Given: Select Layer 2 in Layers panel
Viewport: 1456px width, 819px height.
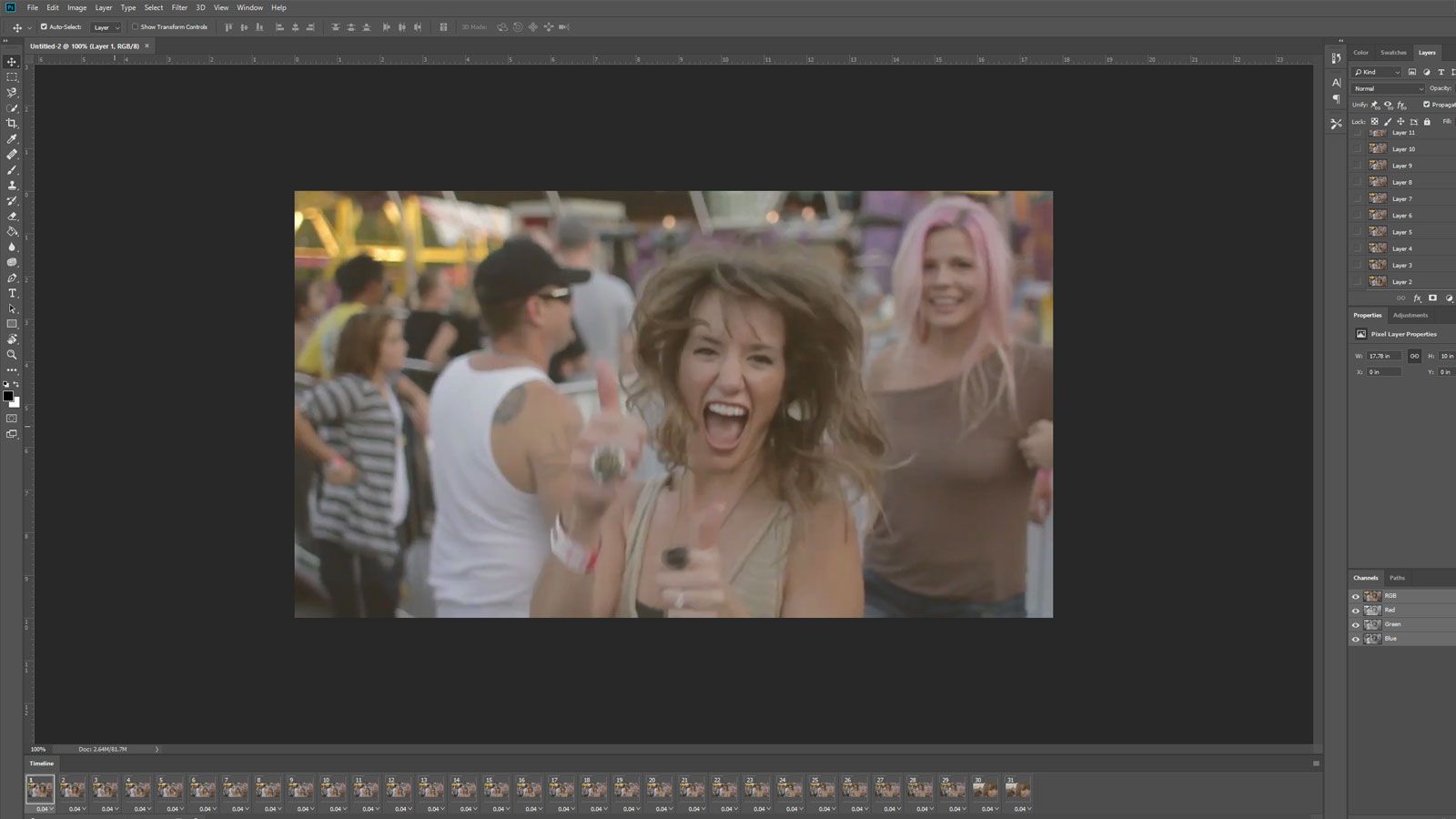Looking at the screenshot, I should click(x=1402, y=282).
